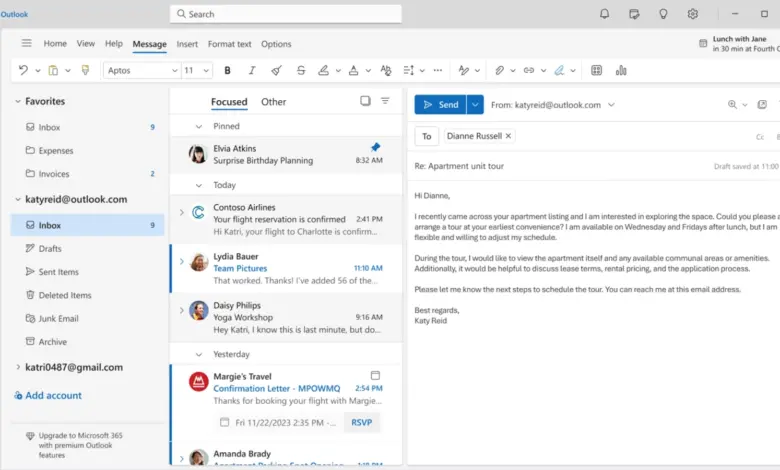
Task: Toggle the select-all messages checkbox icon
Action: tap(365, 100)
